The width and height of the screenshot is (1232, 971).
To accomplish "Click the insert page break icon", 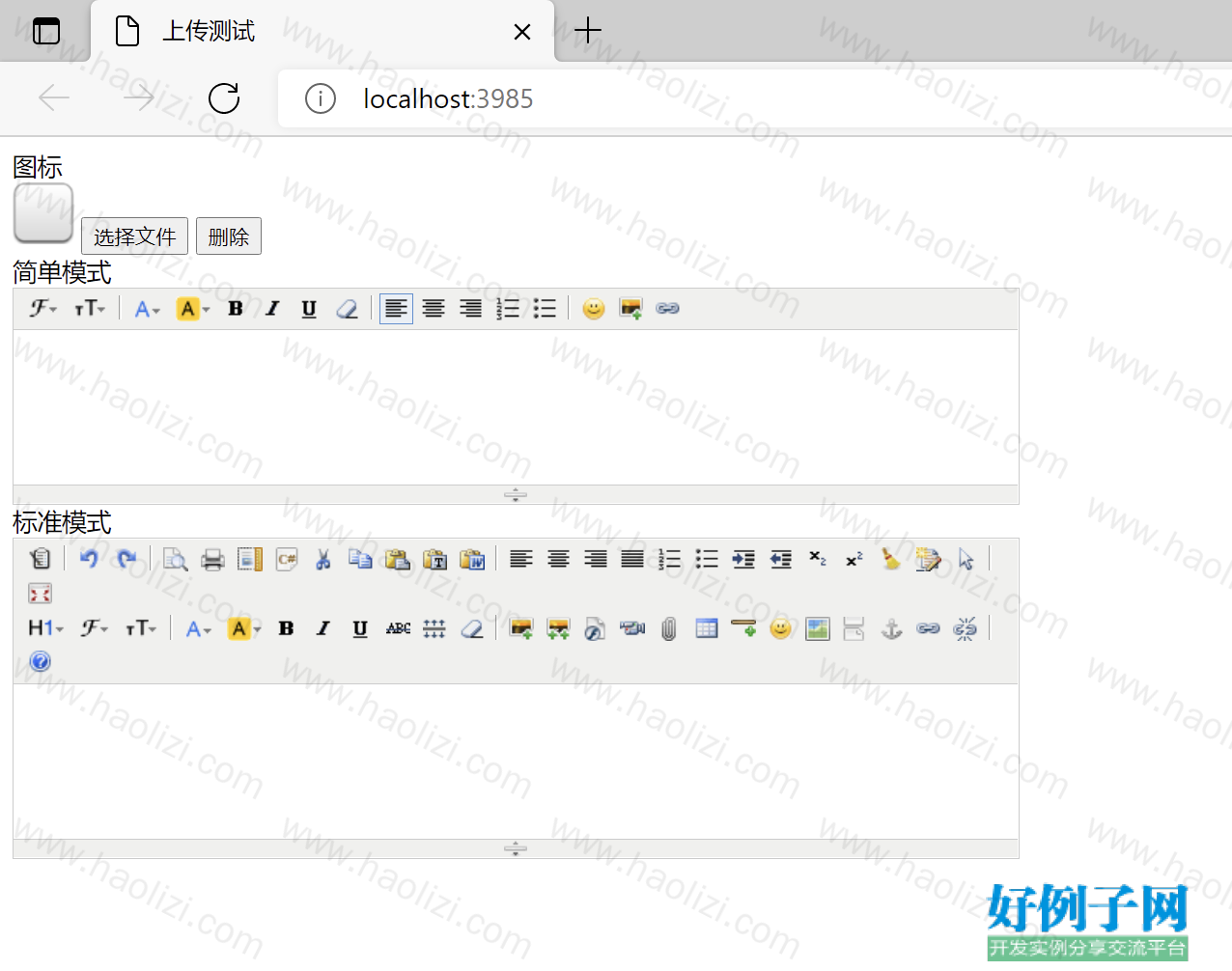I will click(x=854, y=628).
